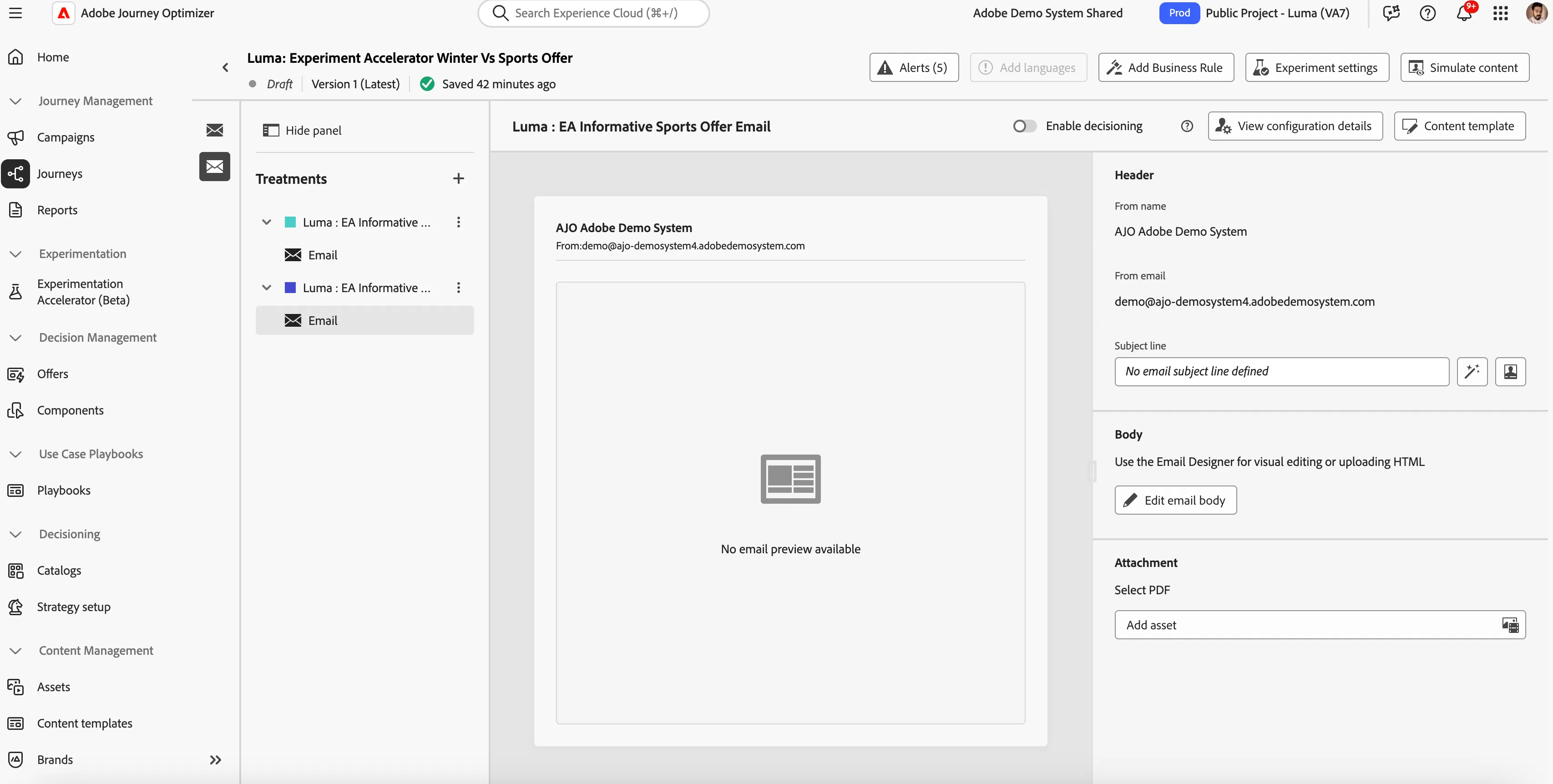Click Simulate content button
Image resolution: width=1553 pixels, height=784 pixels.
(1464, 67)
